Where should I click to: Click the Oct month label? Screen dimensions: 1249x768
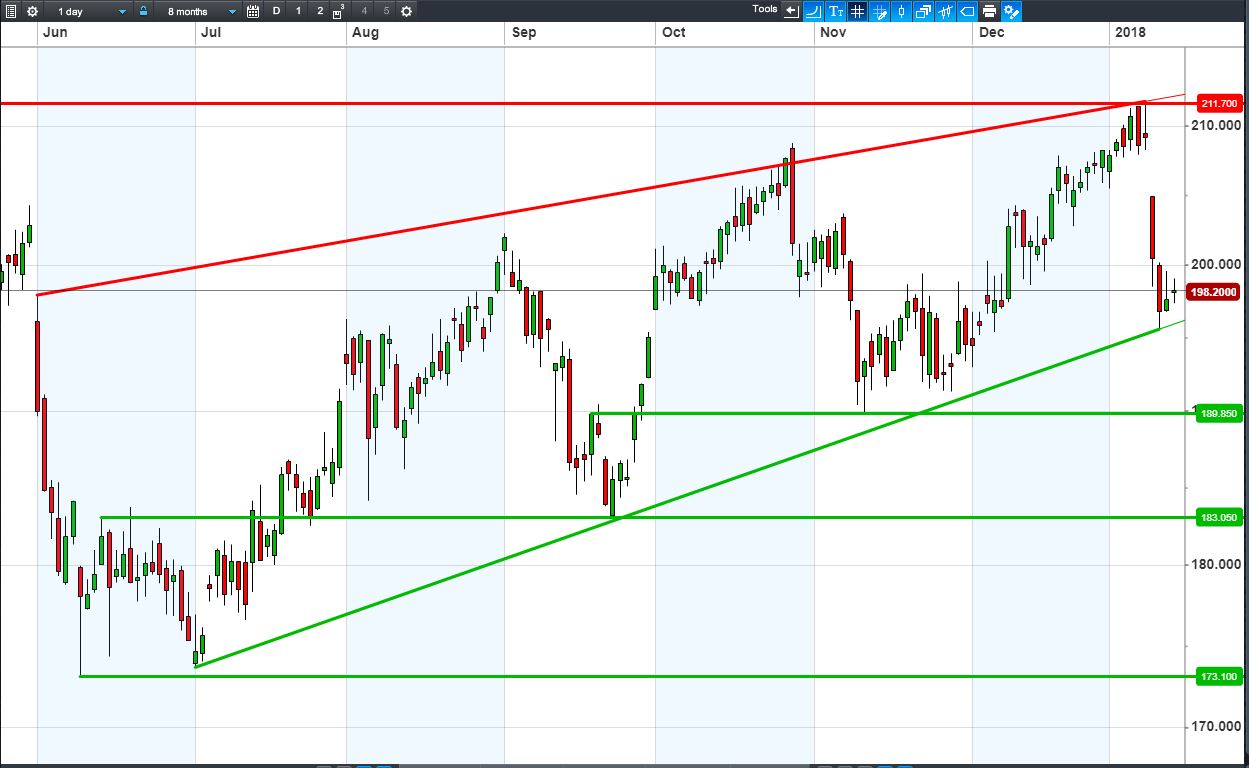pos(674,33)
